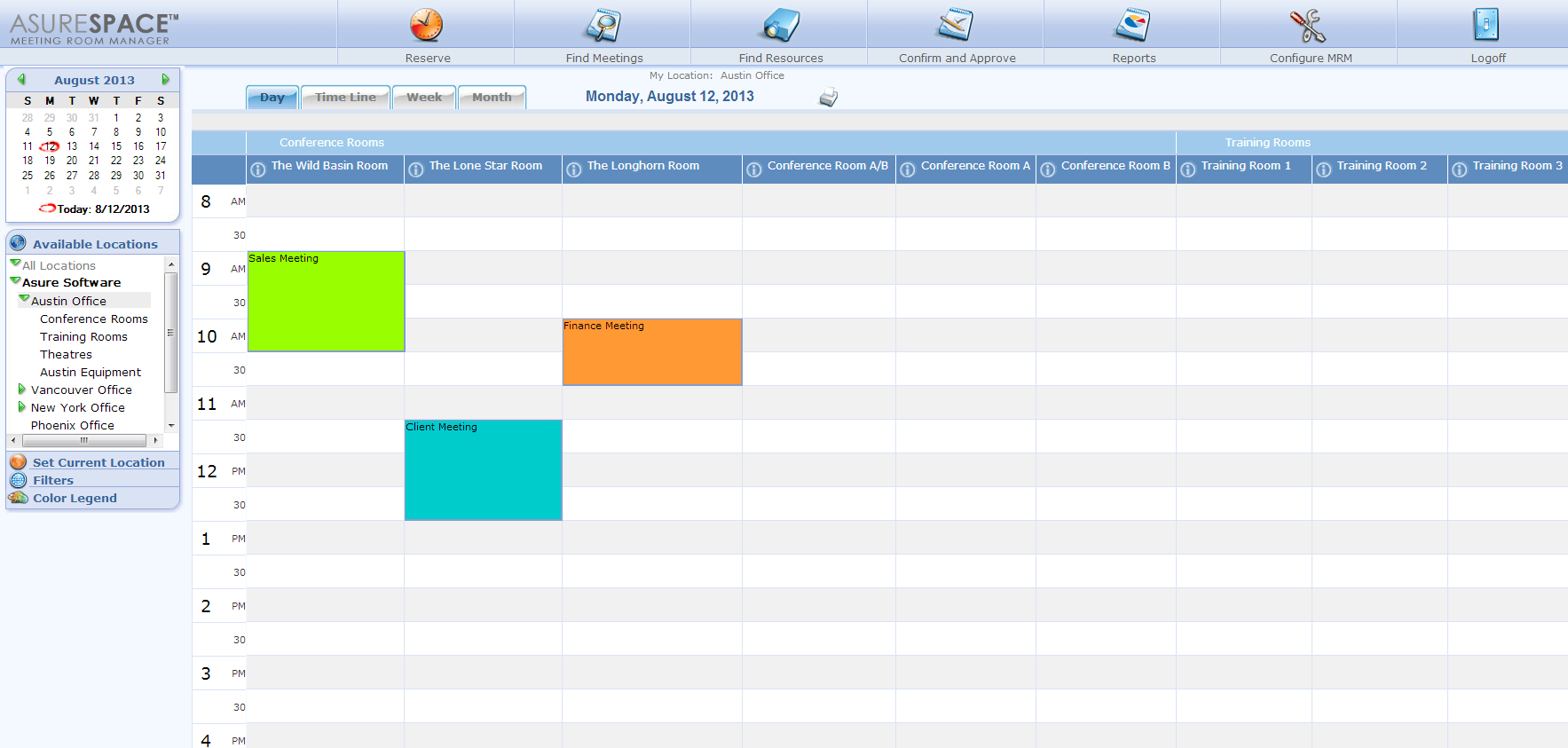The height and width of the screenshot is (748, 1568).
Task: Open Confirm and Approve icon
Action: click(956, 25)
